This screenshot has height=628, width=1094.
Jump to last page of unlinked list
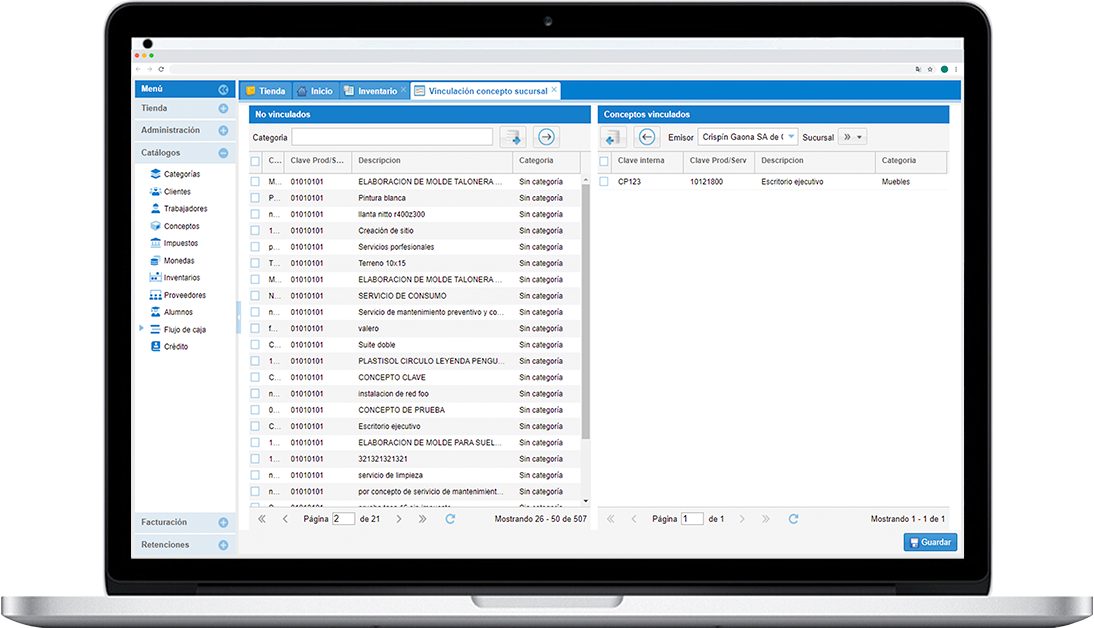coord(422,519)
